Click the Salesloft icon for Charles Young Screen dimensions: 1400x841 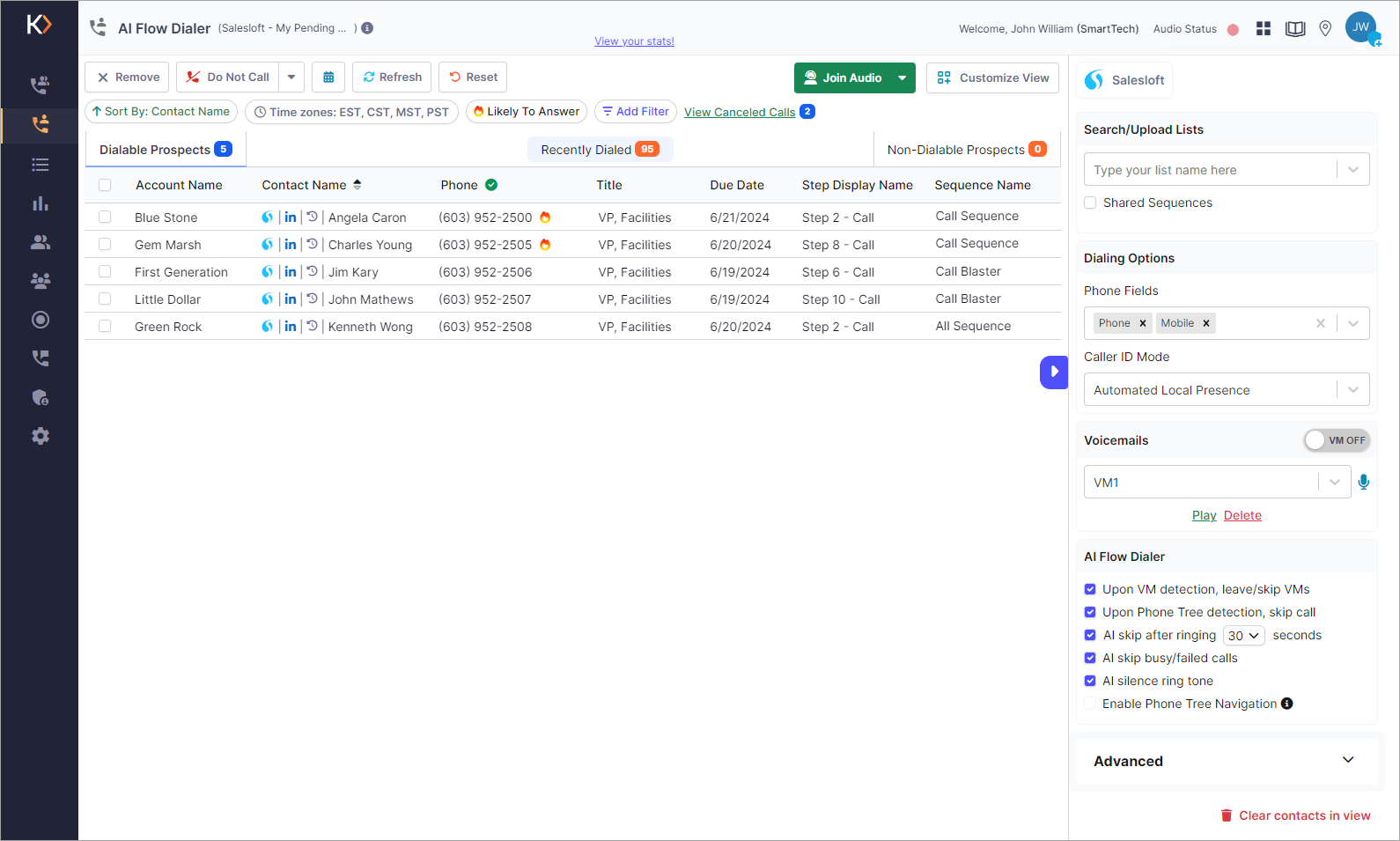tap(268, 244)
